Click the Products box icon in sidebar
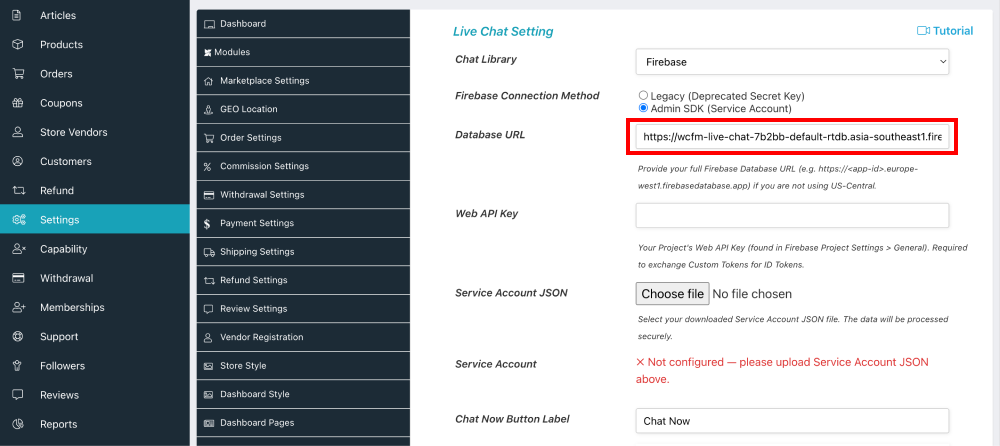1000x446 pixels. [18, 45]
